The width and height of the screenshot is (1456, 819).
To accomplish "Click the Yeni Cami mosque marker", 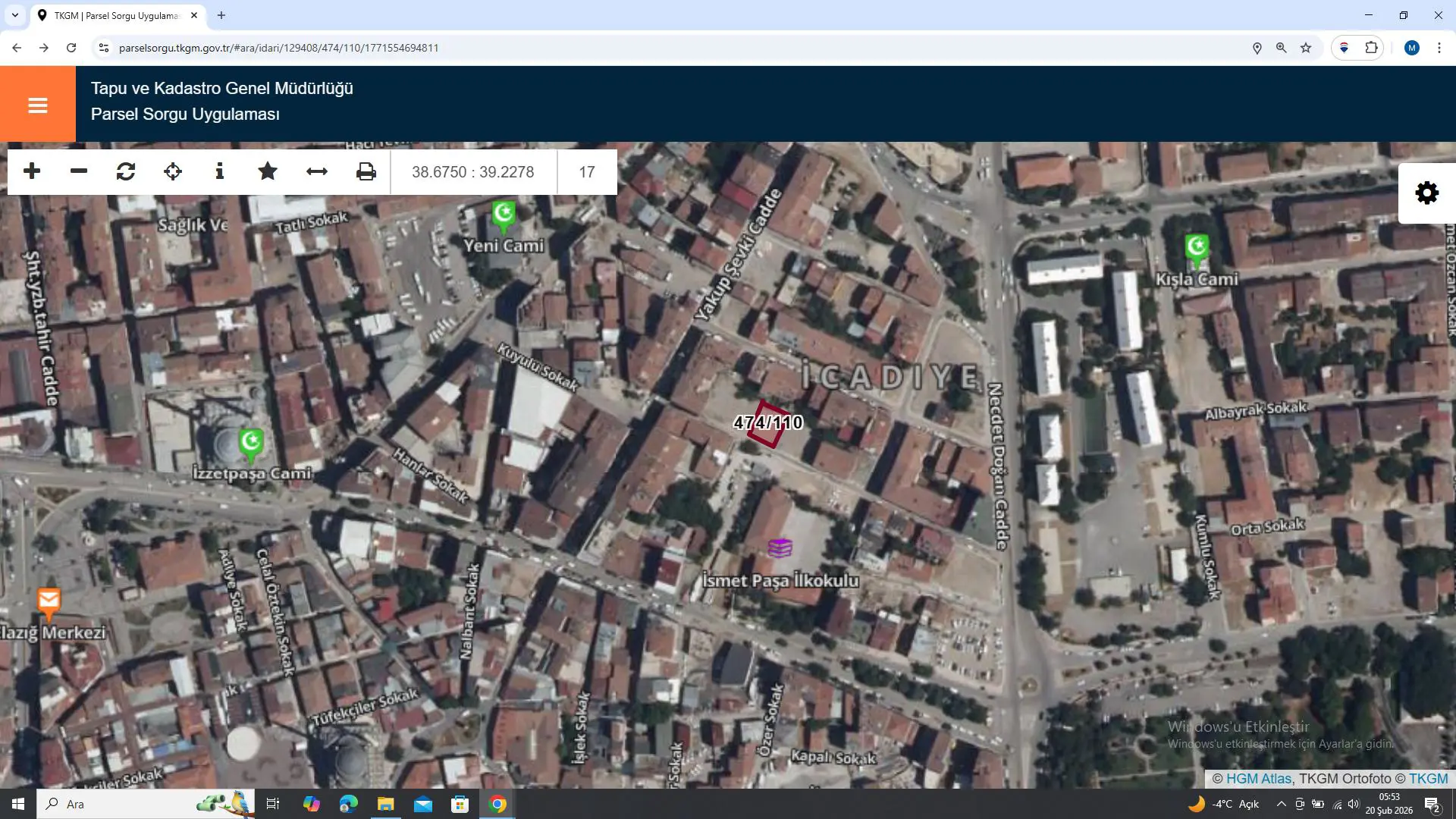I will (x=504, y=216).
